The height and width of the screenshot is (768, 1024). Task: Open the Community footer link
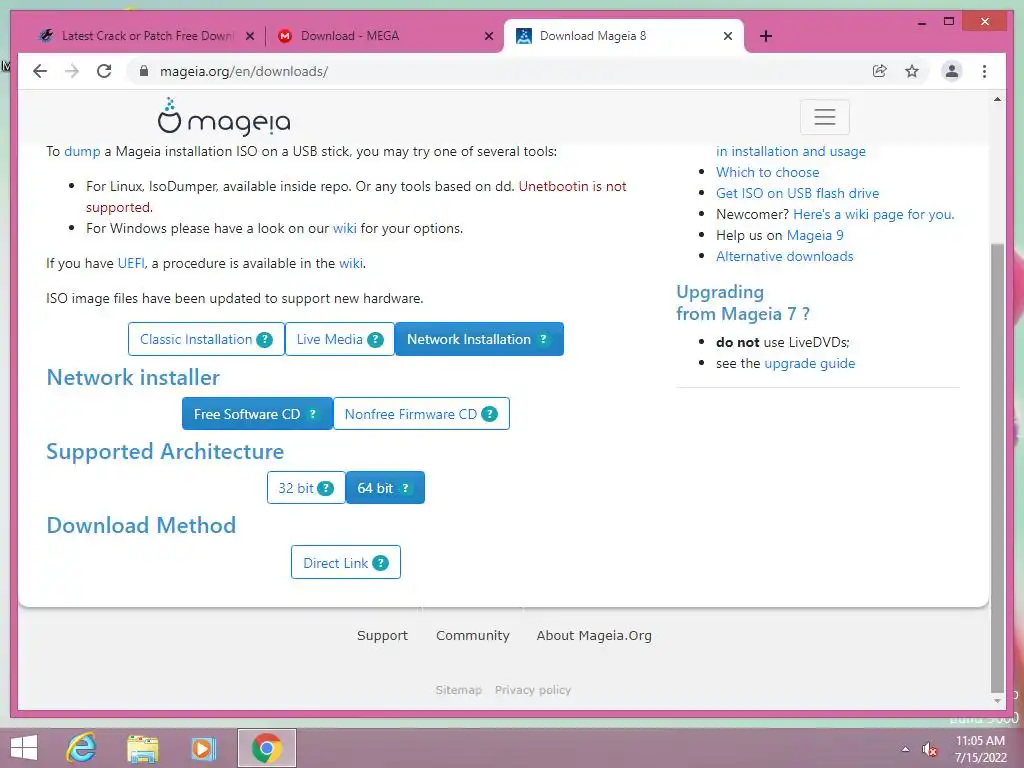pyautogui.click(x=473, y=635)
